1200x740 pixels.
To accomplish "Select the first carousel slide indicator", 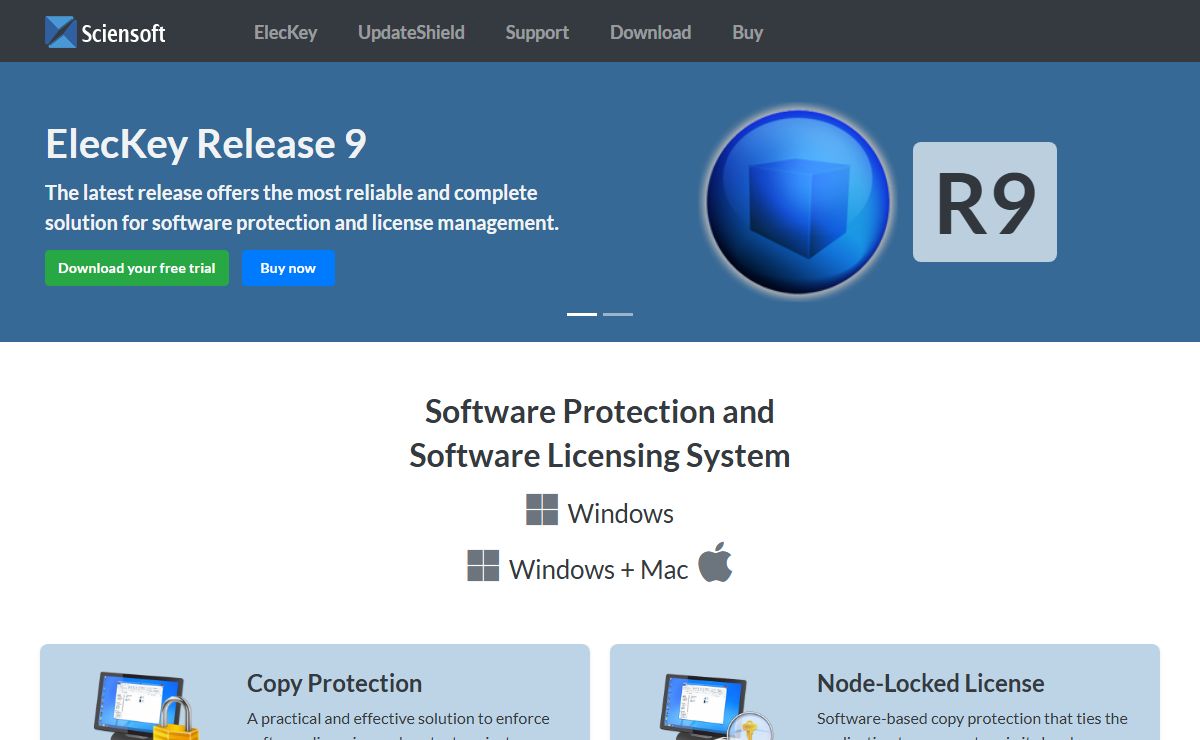I will (582, 314).
